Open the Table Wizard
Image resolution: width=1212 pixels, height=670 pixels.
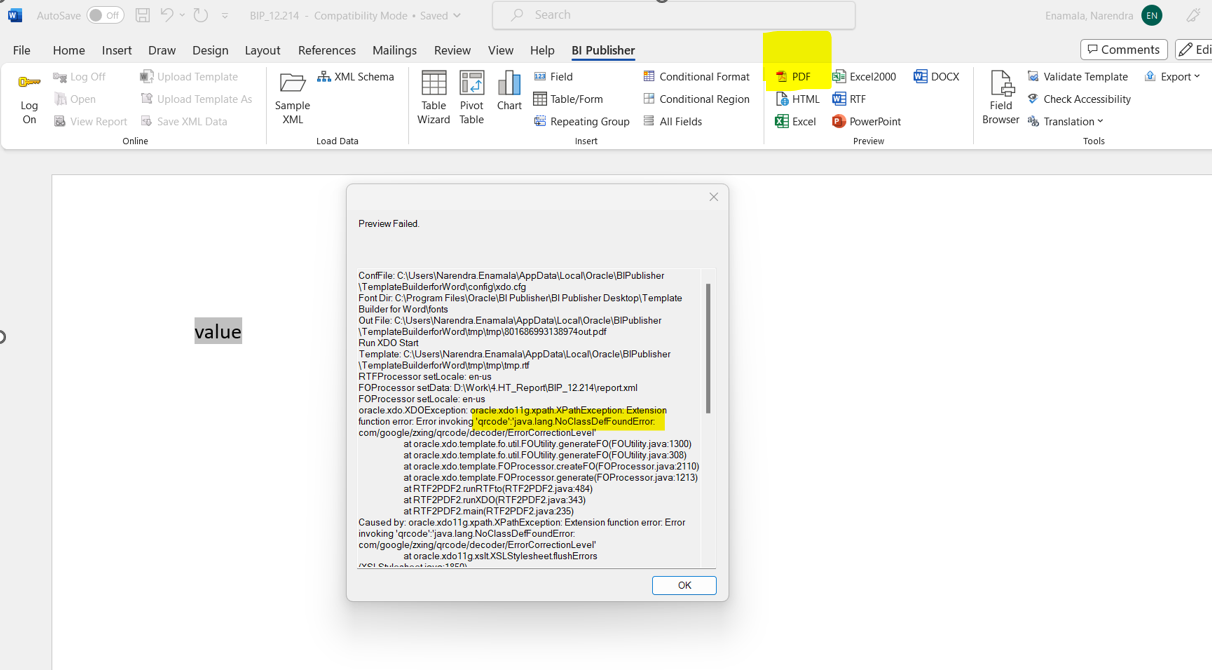tap(434, 97)
